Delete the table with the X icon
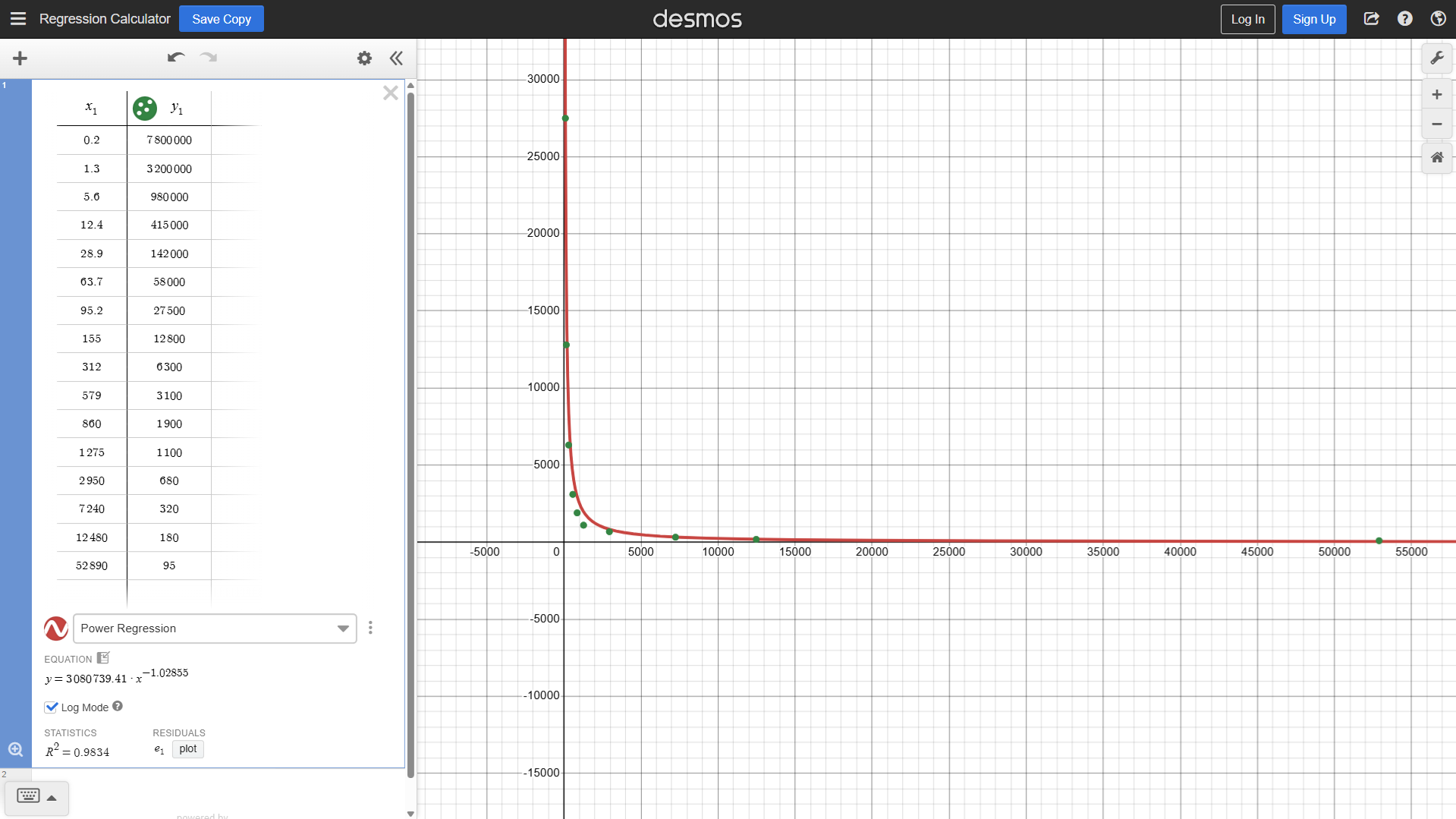This screenshot has height=819, width=1456. [391, 93]
